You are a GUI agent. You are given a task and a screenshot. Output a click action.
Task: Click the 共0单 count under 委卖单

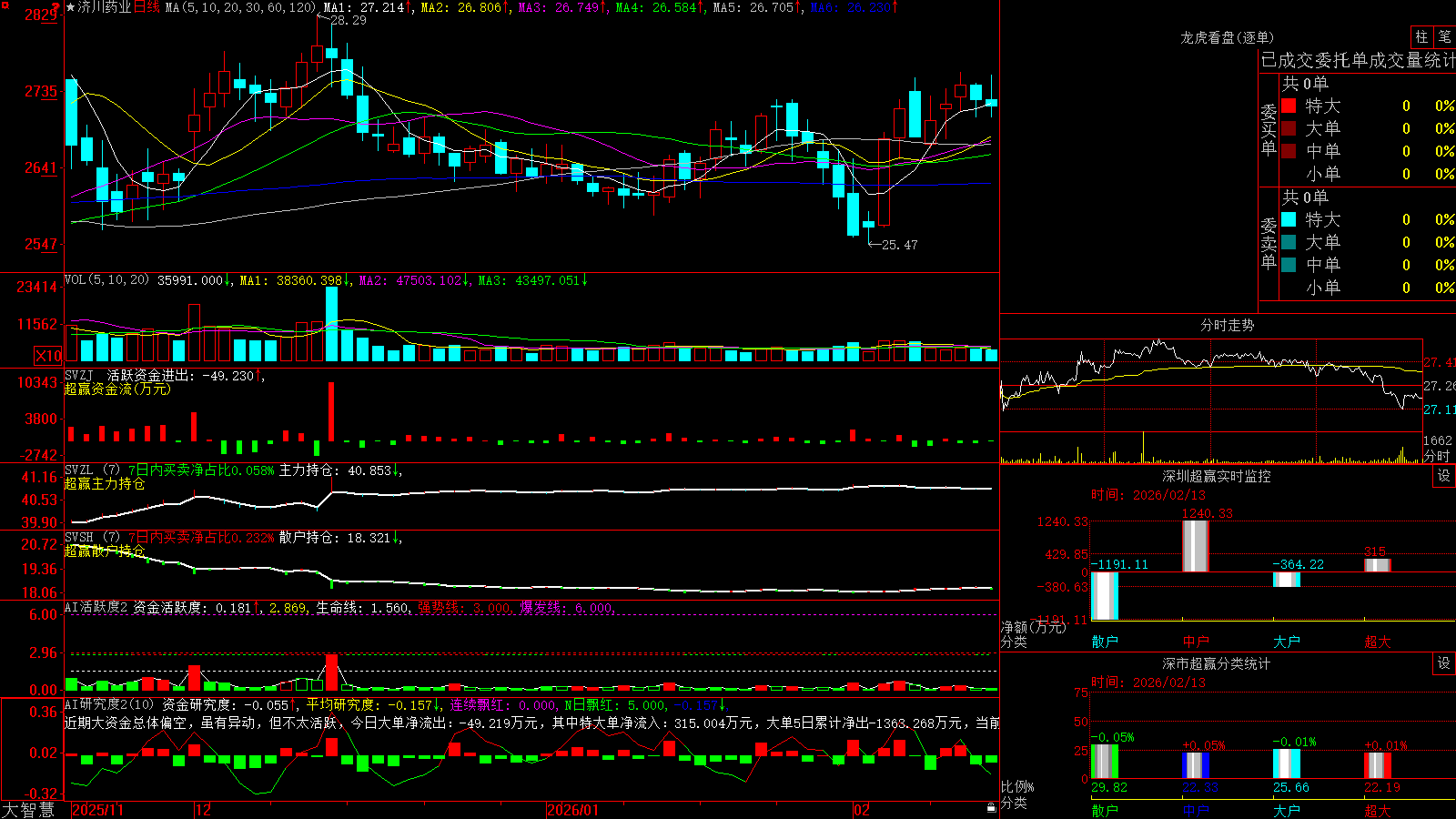1305,197
